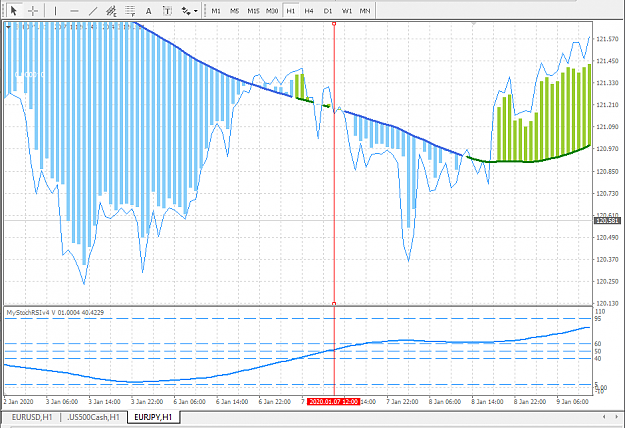Image resolution: width=625 pixels, height=428 pixels.
Task: Switch to M15 timeframe
Action: (253, 11)
